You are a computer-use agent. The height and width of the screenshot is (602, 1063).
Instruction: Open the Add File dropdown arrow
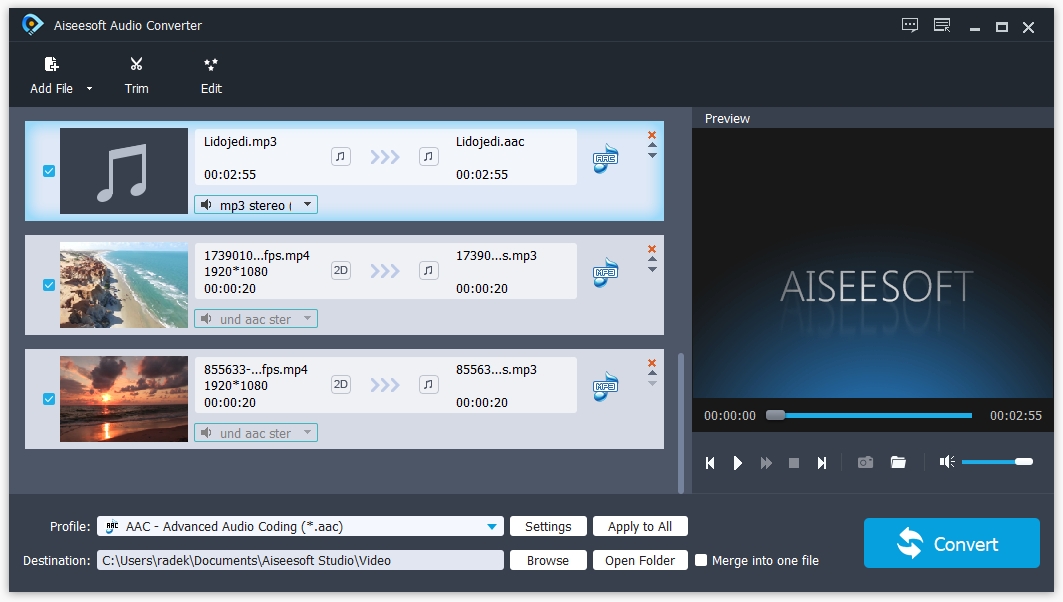pyautogui.click(x=89, y=89)
